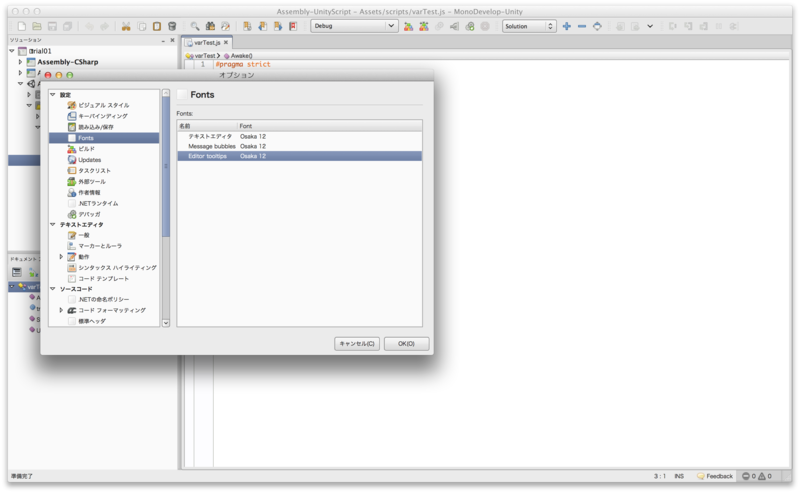Select the テキストエディタ font row

[299, 136]
